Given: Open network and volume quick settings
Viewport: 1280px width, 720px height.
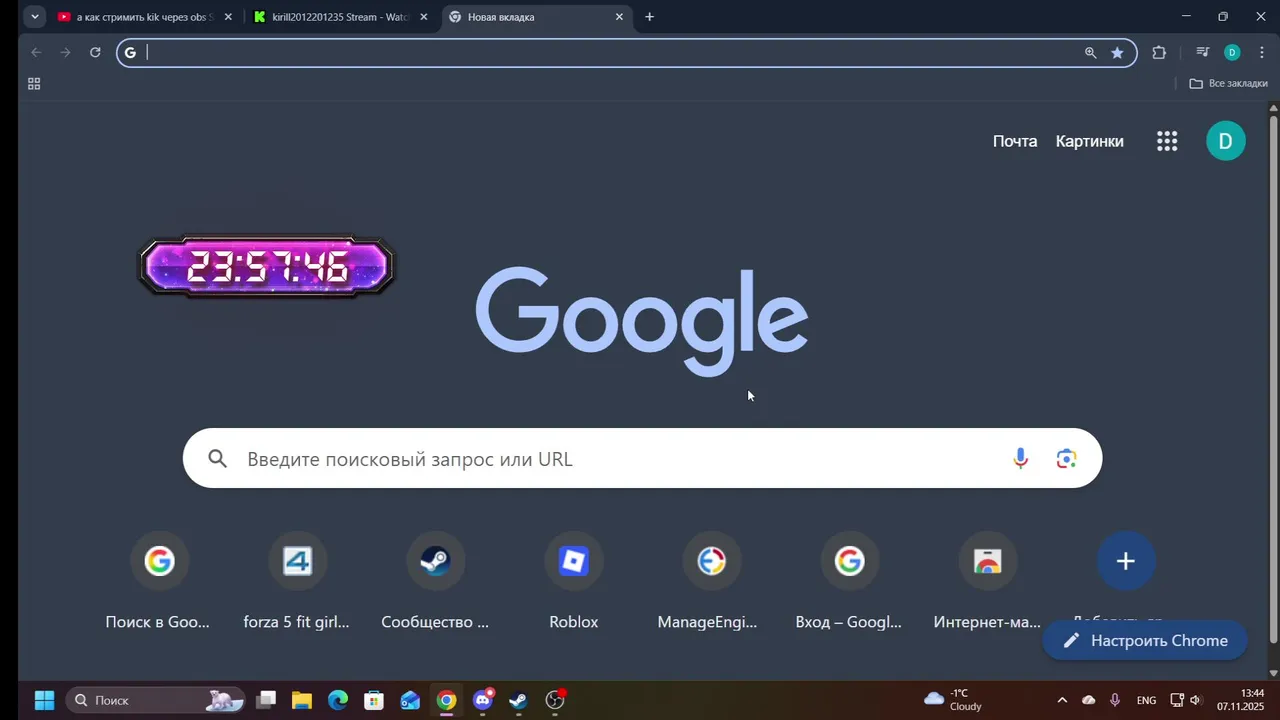Looking at the screenshot, I should tap(1186, 700).
